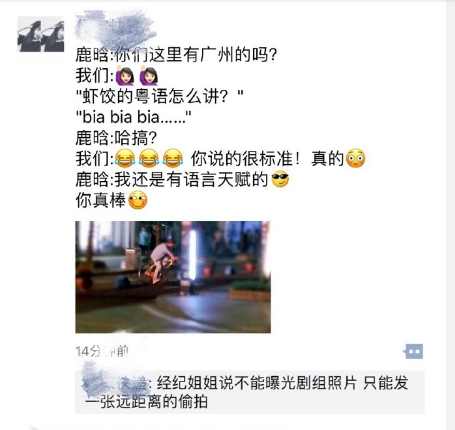Open the blurry bicycle photo thumbnail

click(x=173, y=277)
